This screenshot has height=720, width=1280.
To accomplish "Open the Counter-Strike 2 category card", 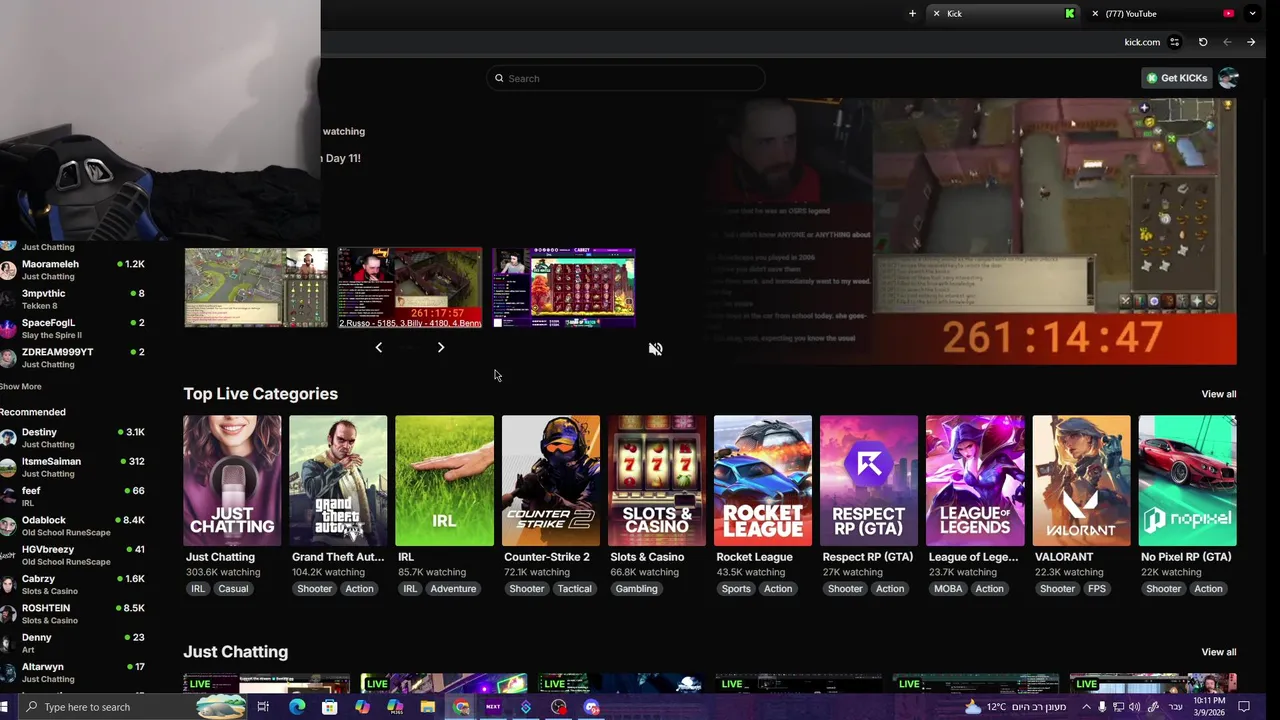I will click(551, 481).
